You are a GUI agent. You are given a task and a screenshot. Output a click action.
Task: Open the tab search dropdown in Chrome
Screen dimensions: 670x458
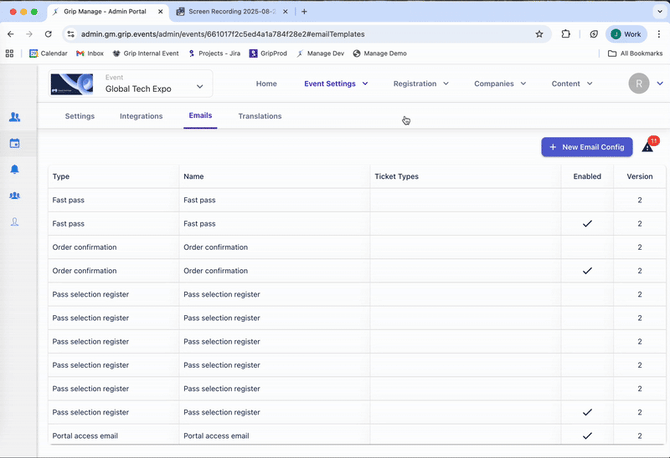(659, 12)
